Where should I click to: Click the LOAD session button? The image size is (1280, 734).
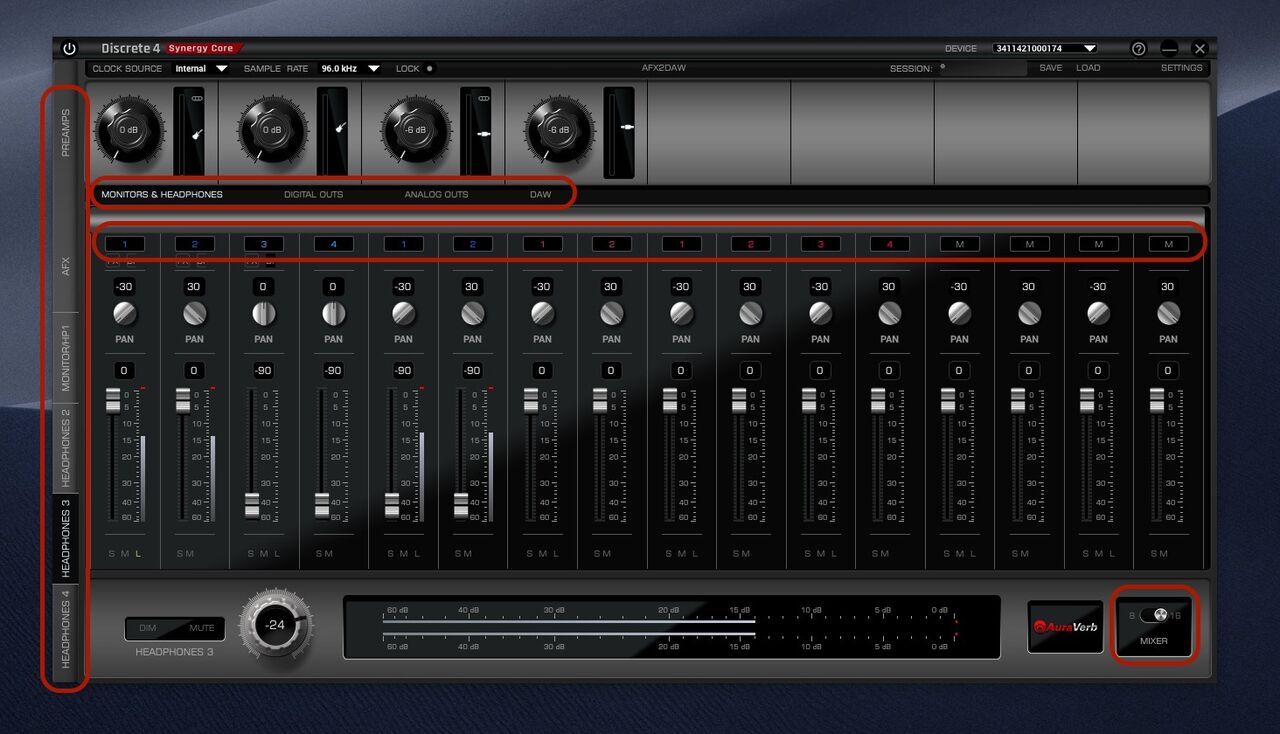click(x=1088, y=68)
